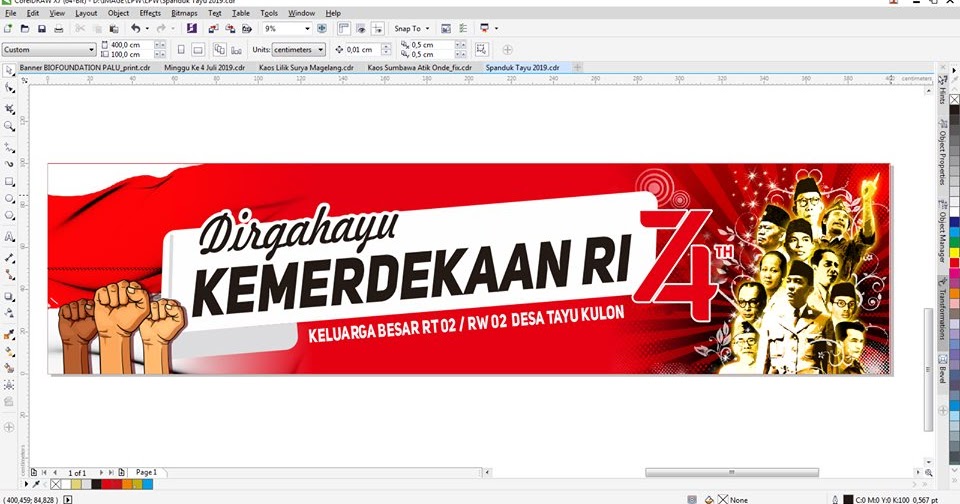Toggle Show guidelines button
The width and height of the screenshot is (960, 504).
[x=378, y=28]
